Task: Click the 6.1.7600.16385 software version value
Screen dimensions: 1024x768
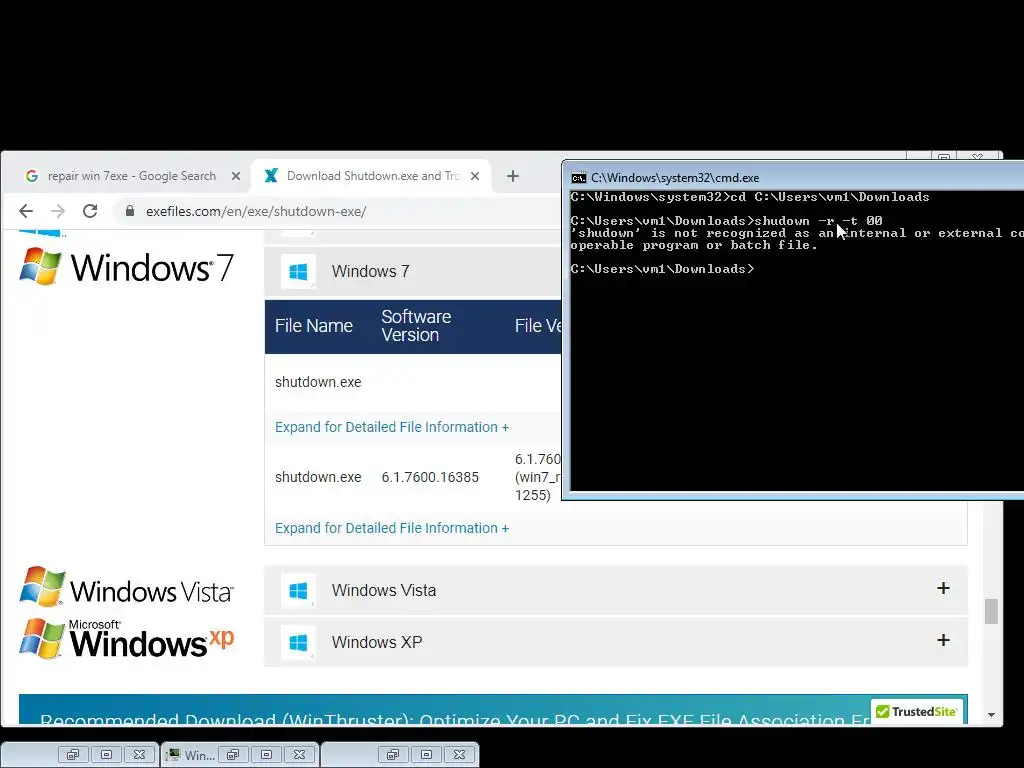Action: pyautogui.click(x=430, y=477)
